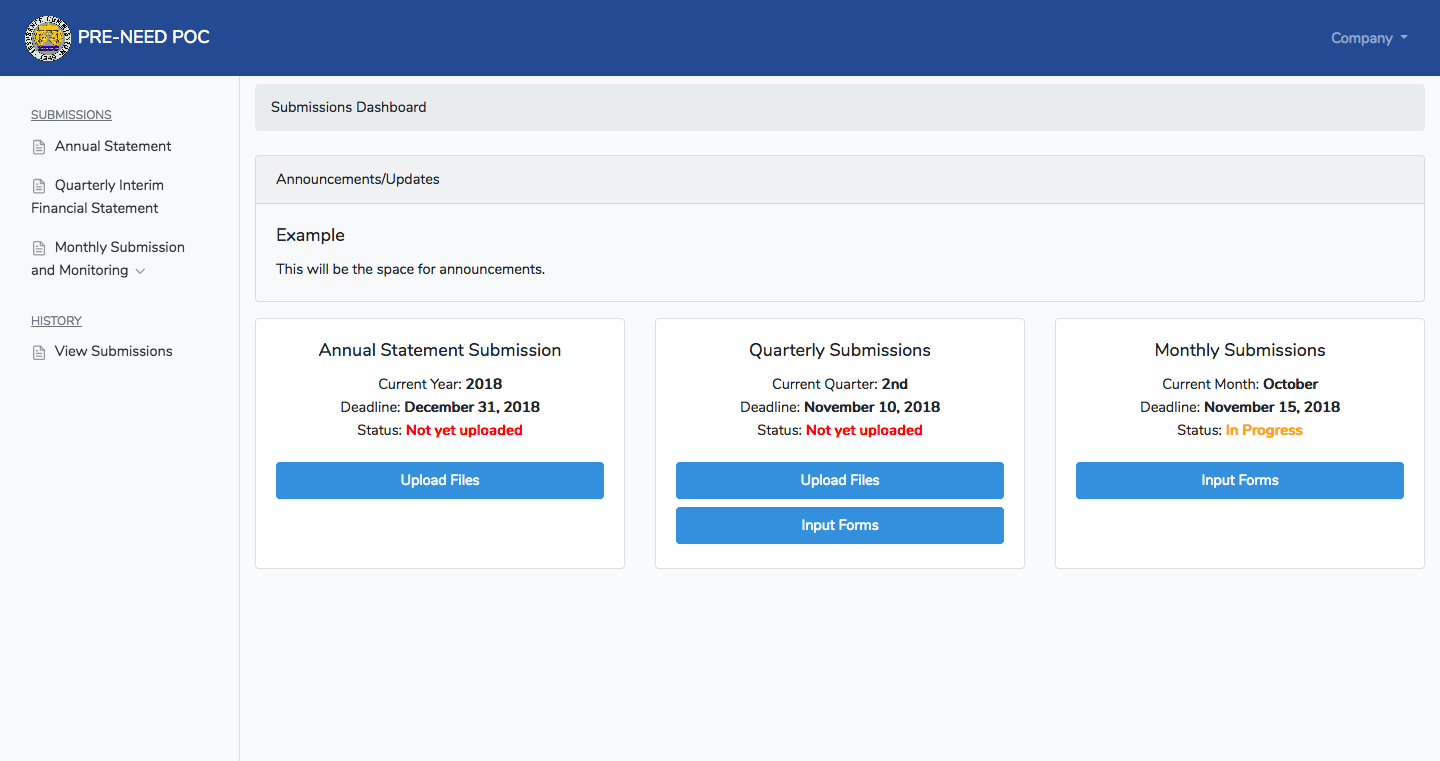
Task: Click the 'November 10, 2018' deadline
Action: [872, 407]
